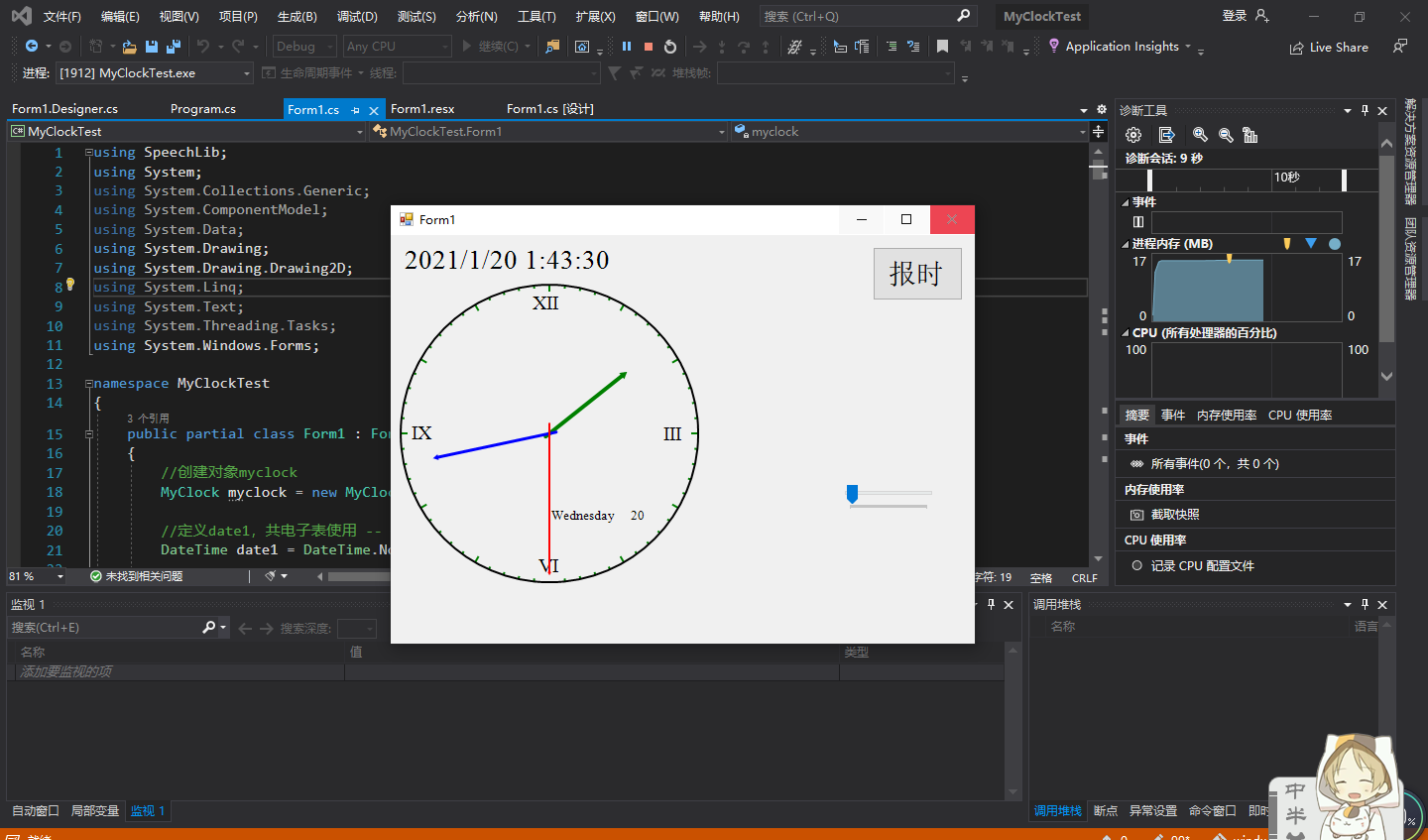Image resolution: width=1428 pixels, height=840 pixels.
Task: Toggle the memory snapshot marker filter triangle
Action: tap(1286, 242)
